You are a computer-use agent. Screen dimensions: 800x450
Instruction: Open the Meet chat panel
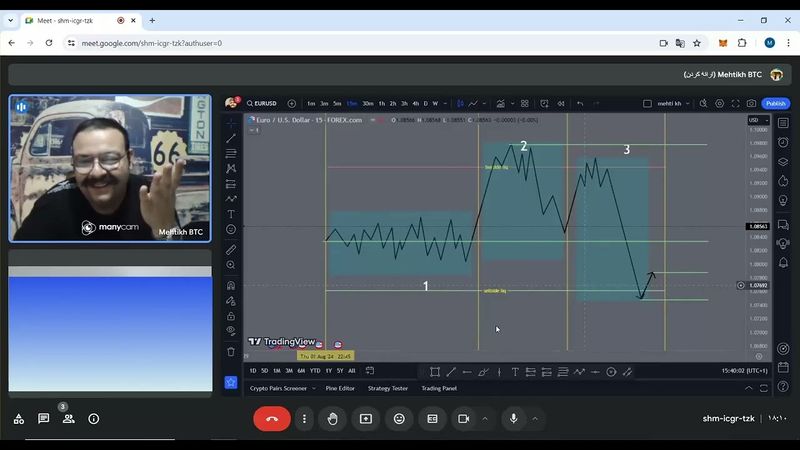pos(44,419)
